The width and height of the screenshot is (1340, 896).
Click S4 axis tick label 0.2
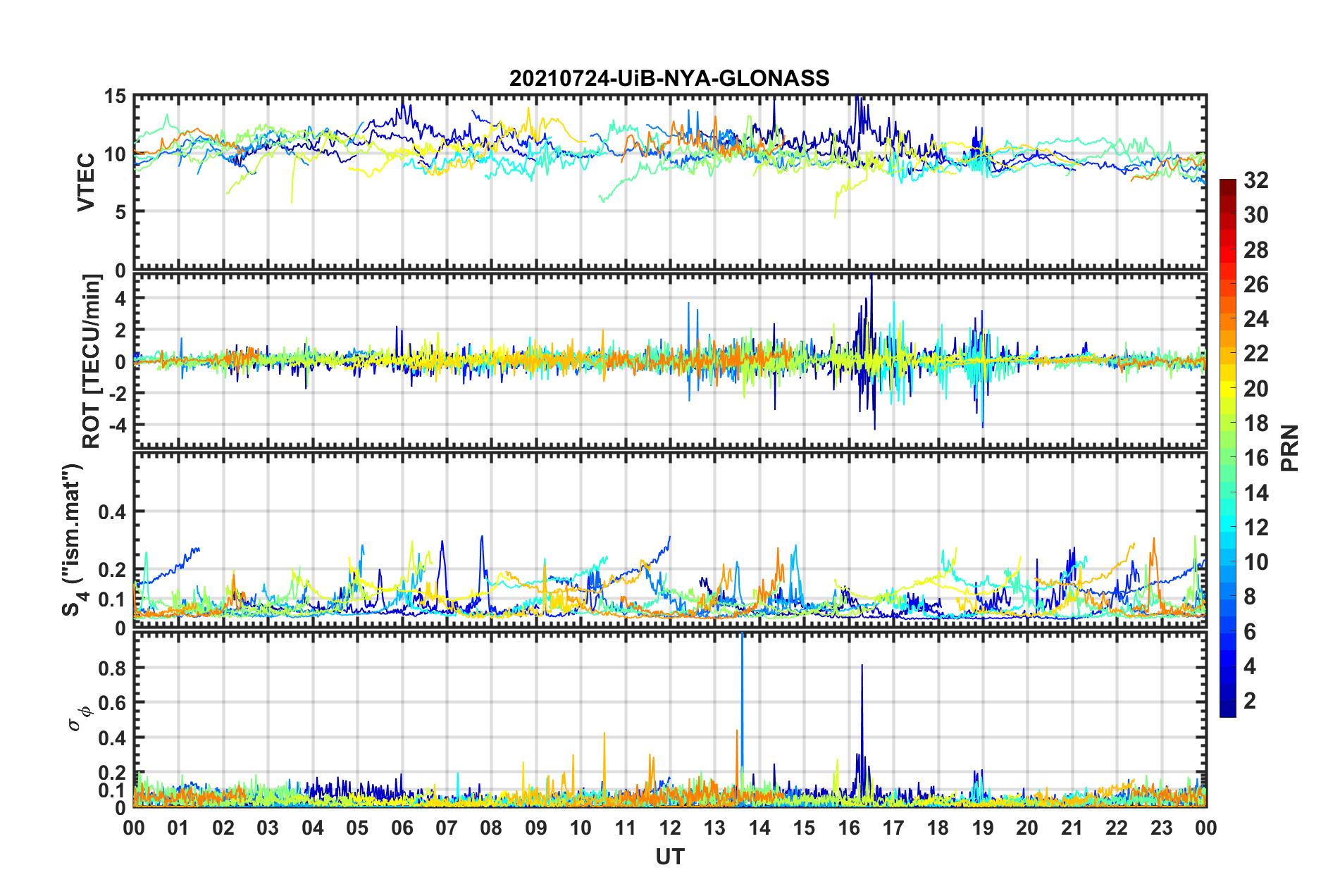point(113,571)
